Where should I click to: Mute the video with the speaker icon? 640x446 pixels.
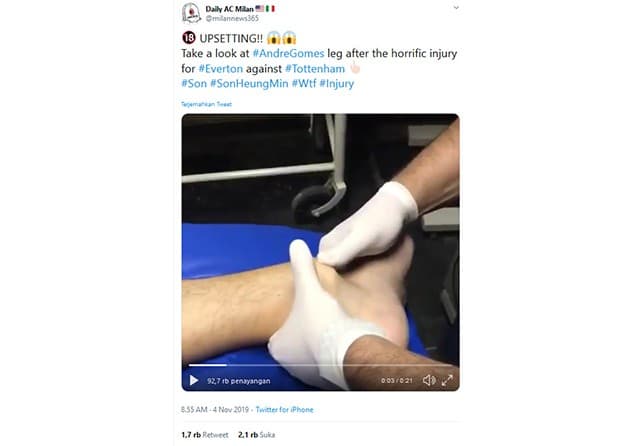click(x=429, y=380)
